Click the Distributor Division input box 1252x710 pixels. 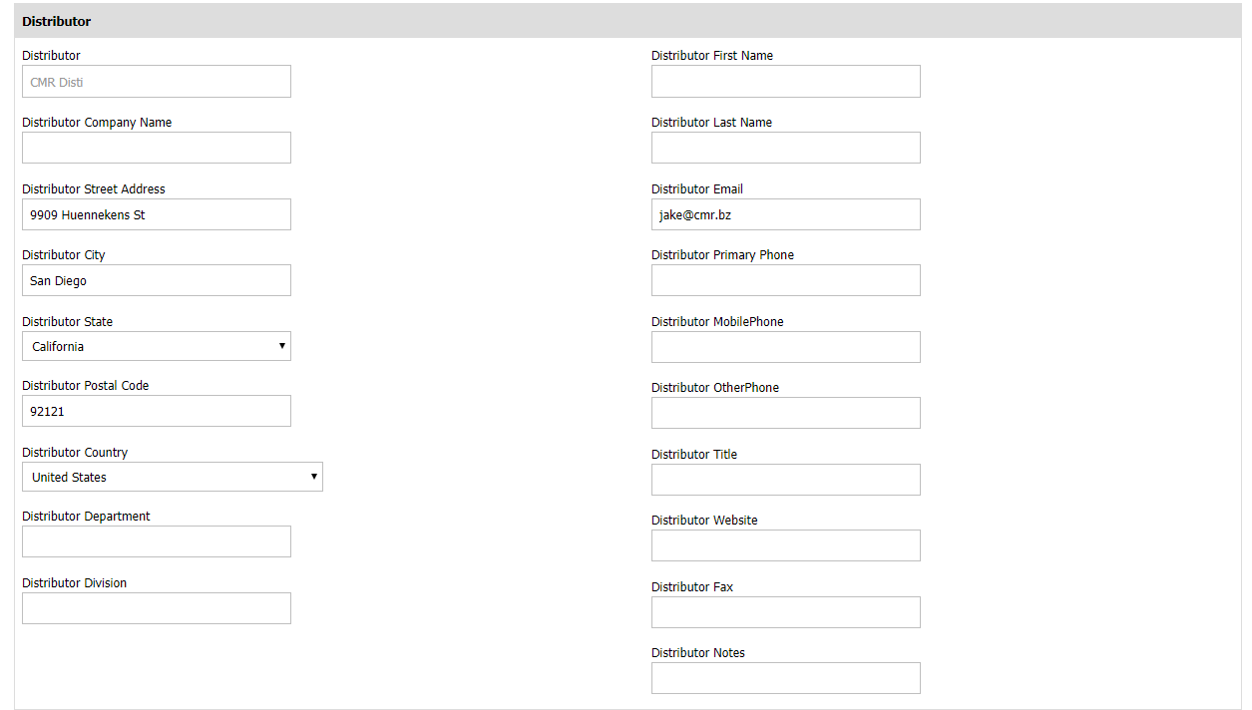pos(156,608)
